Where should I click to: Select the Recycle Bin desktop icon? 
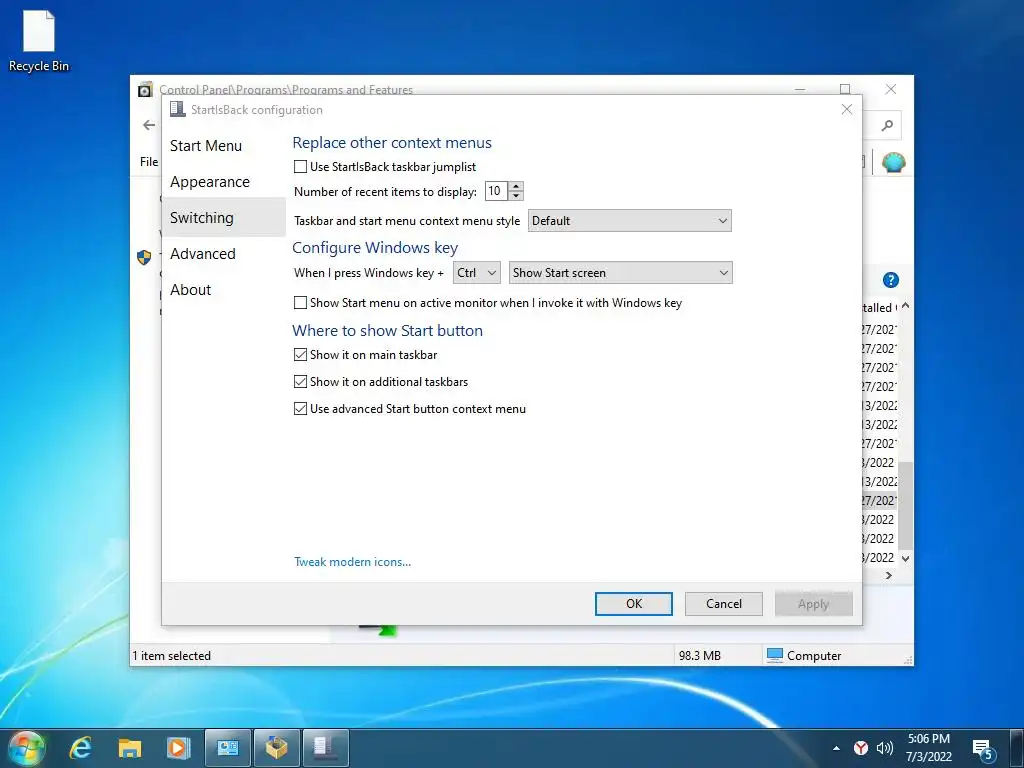(x=39, y=41)
